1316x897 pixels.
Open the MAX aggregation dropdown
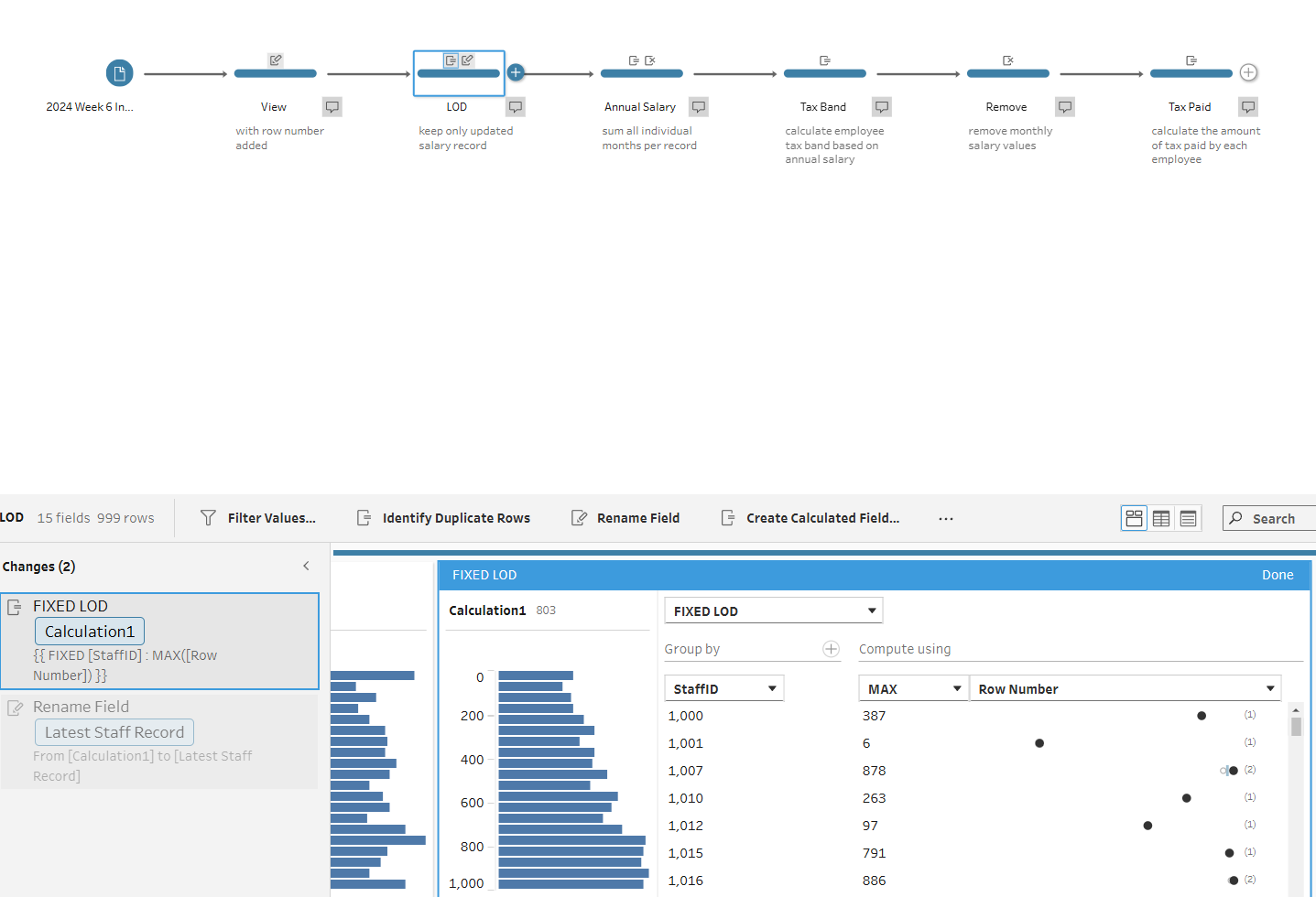(x=913, y=688)
